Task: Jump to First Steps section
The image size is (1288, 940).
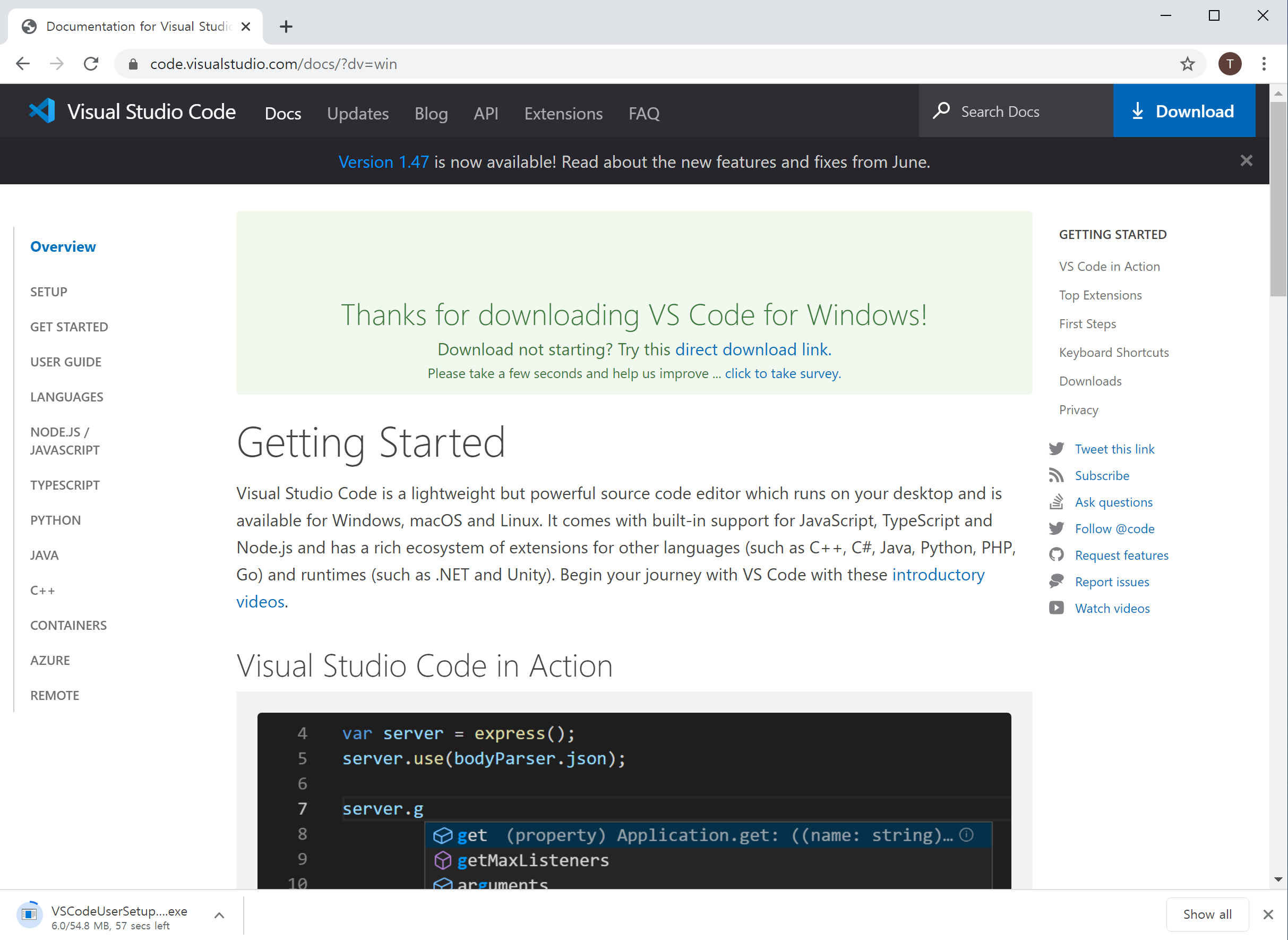Action: pyautogui.click(x=1087, y=324)
